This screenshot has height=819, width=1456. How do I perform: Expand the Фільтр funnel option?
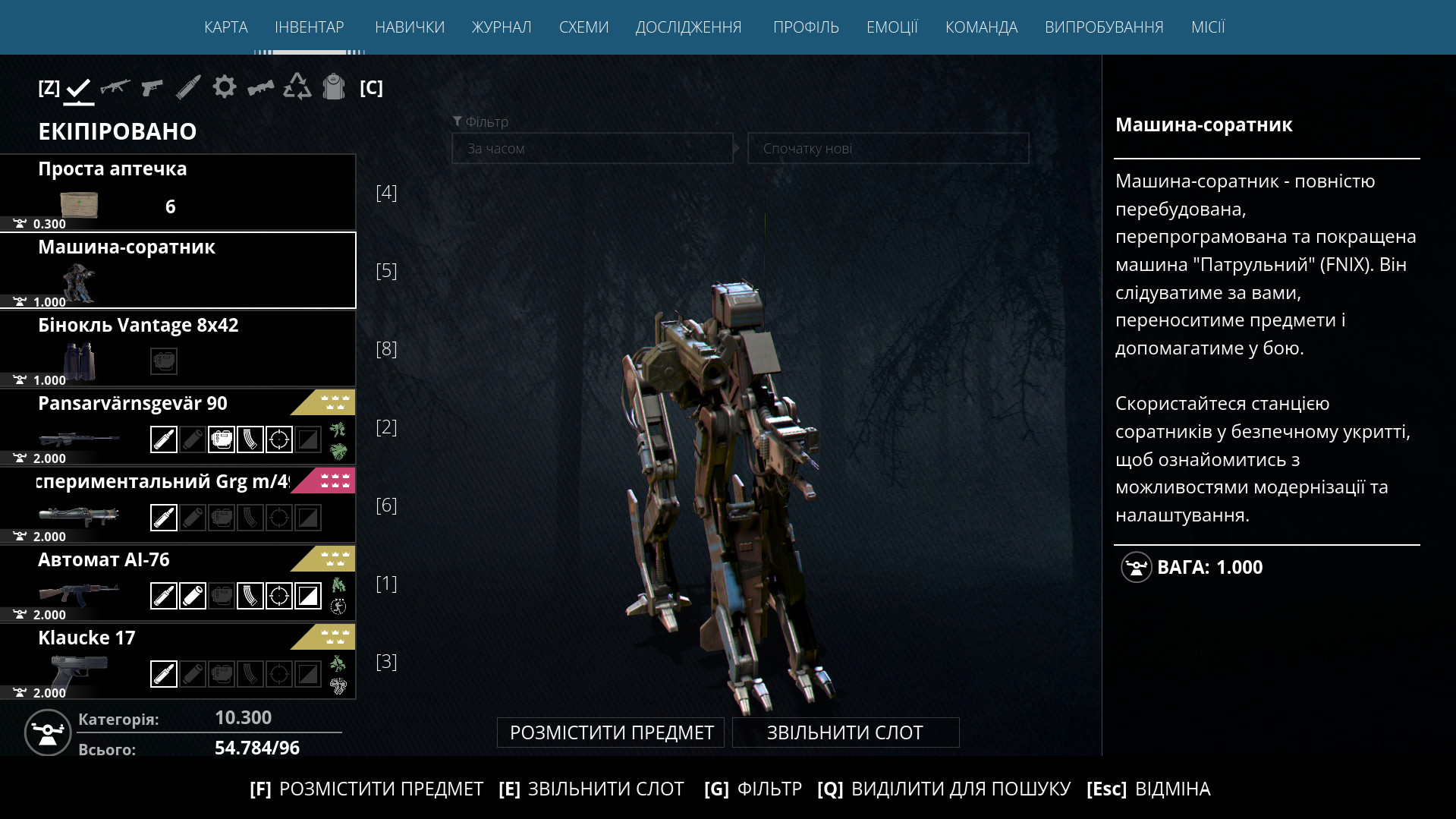point(480,121)
